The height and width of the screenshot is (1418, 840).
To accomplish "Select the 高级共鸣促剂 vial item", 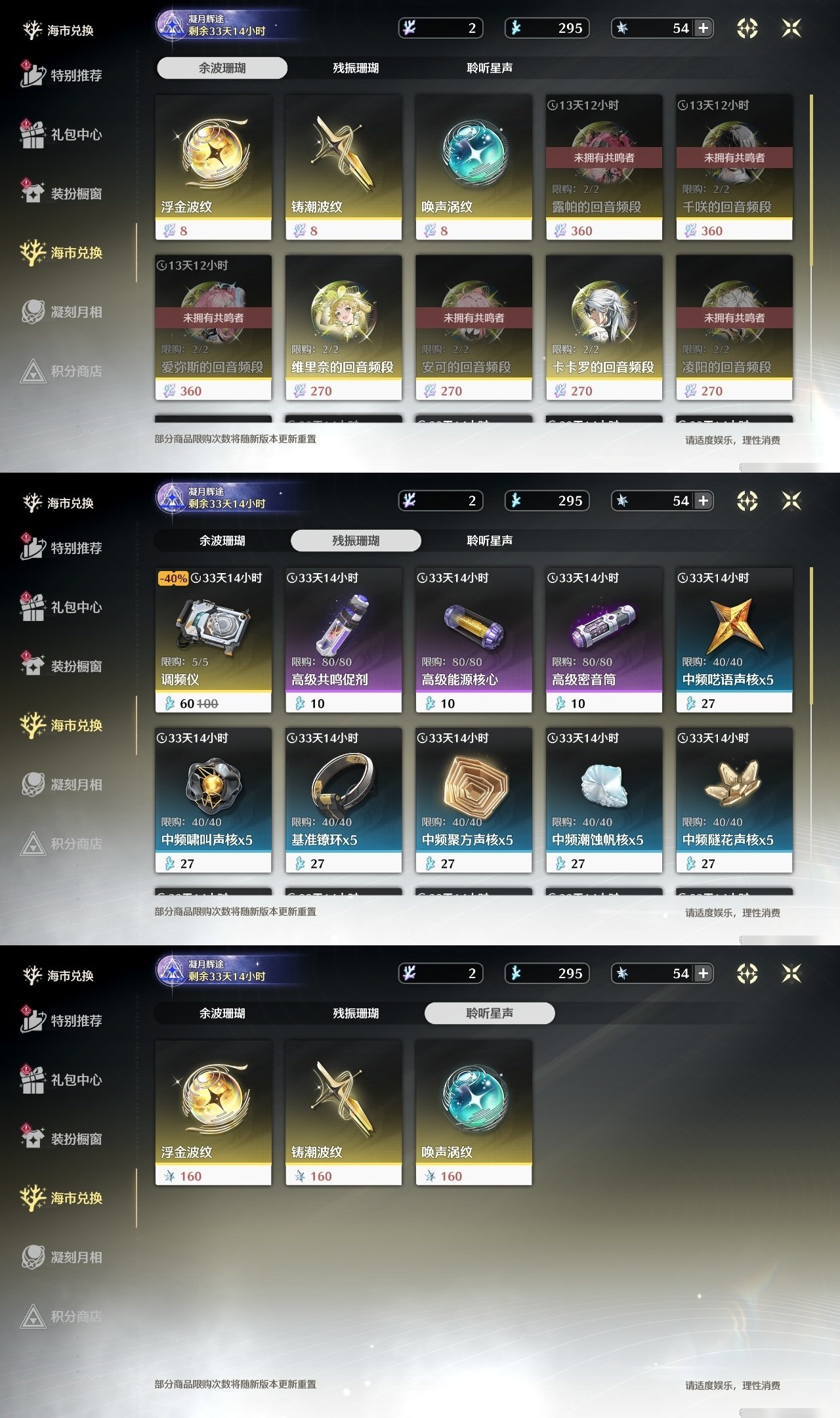I will pos(343,640).
